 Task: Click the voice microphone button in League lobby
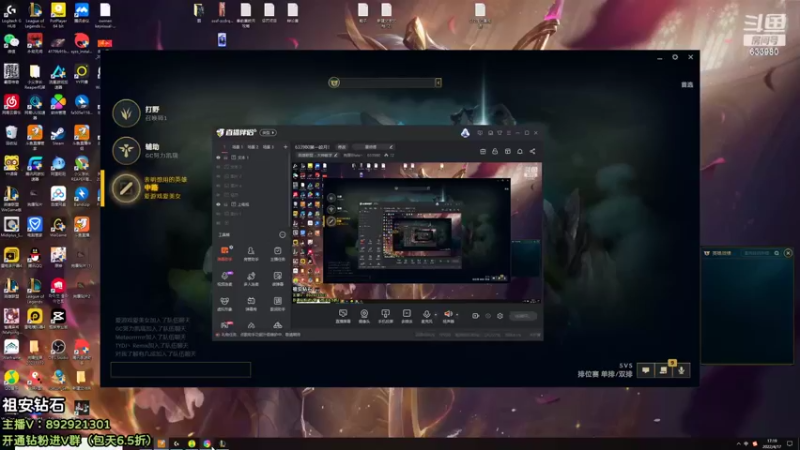coord(681,370)
